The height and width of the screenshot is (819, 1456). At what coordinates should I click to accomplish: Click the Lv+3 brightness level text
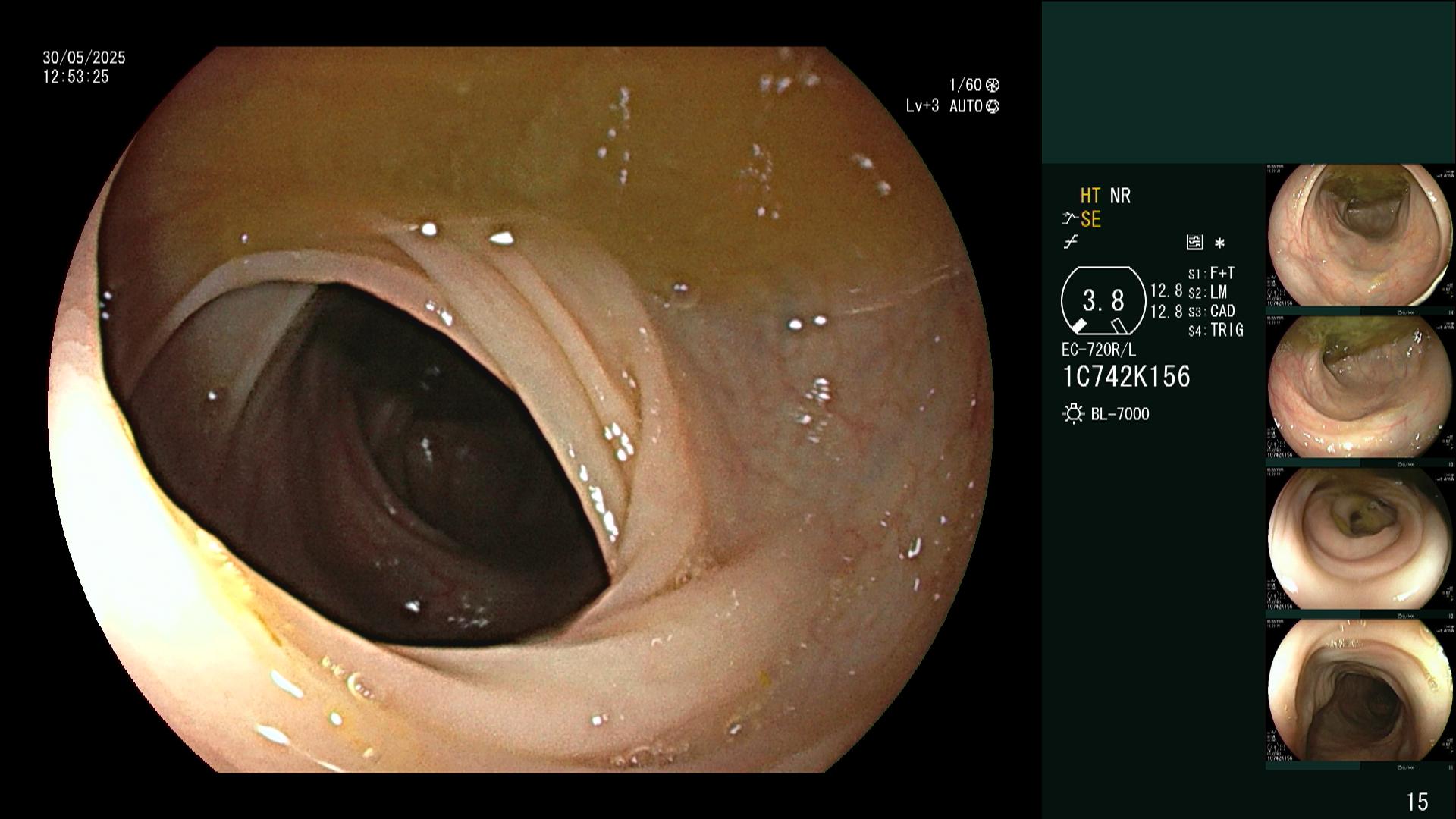tap(922, 106)
